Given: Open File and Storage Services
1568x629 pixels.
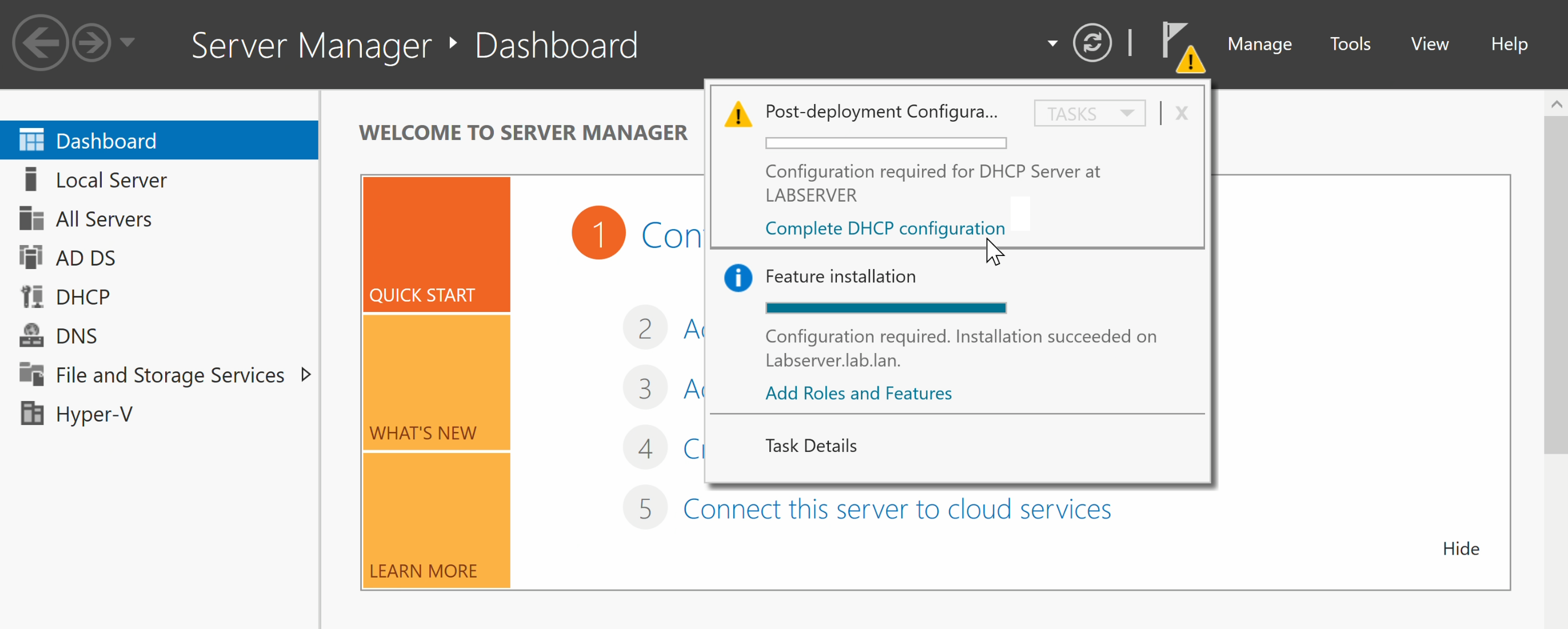Looking at the screenshot, I should click(170, 375).
